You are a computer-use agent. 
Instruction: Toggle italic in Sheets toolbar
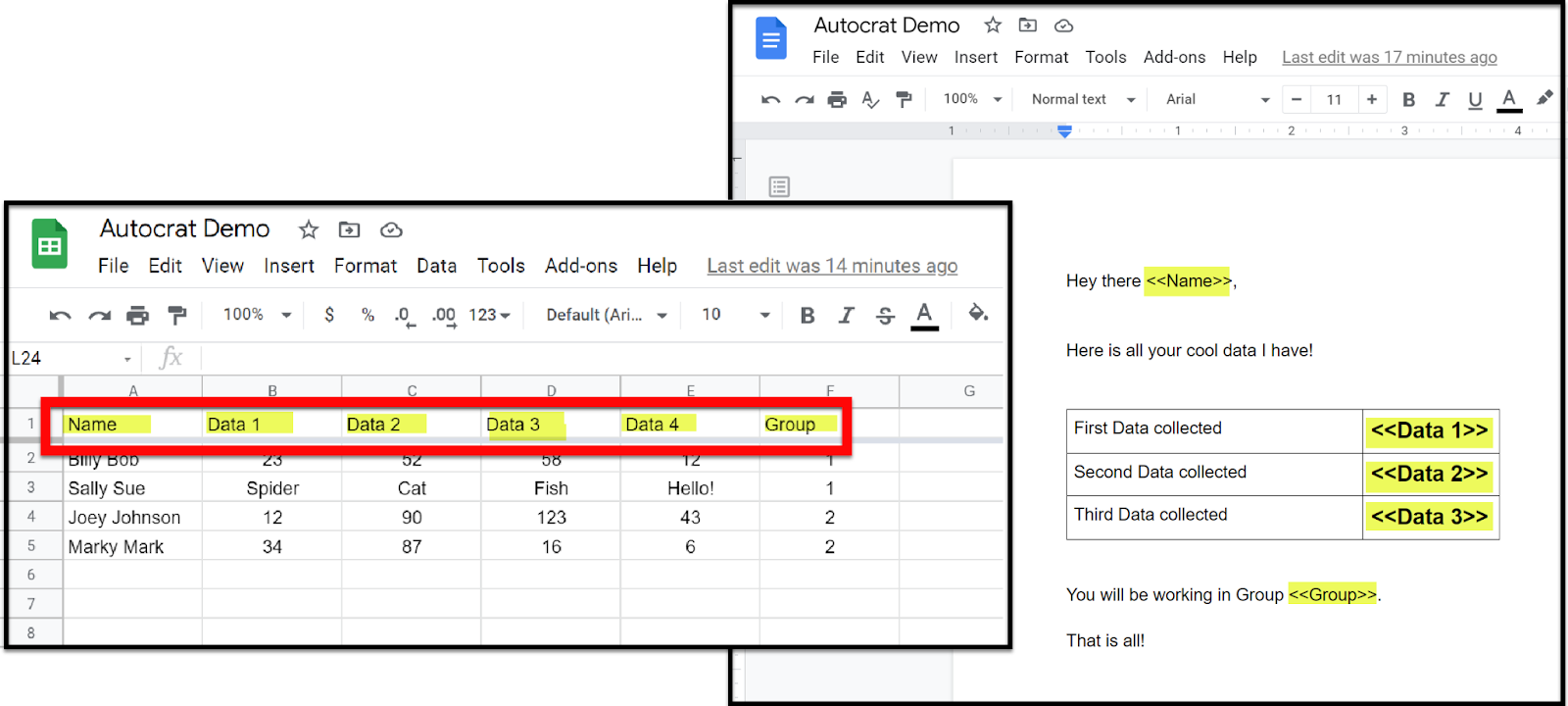(846, 315)
